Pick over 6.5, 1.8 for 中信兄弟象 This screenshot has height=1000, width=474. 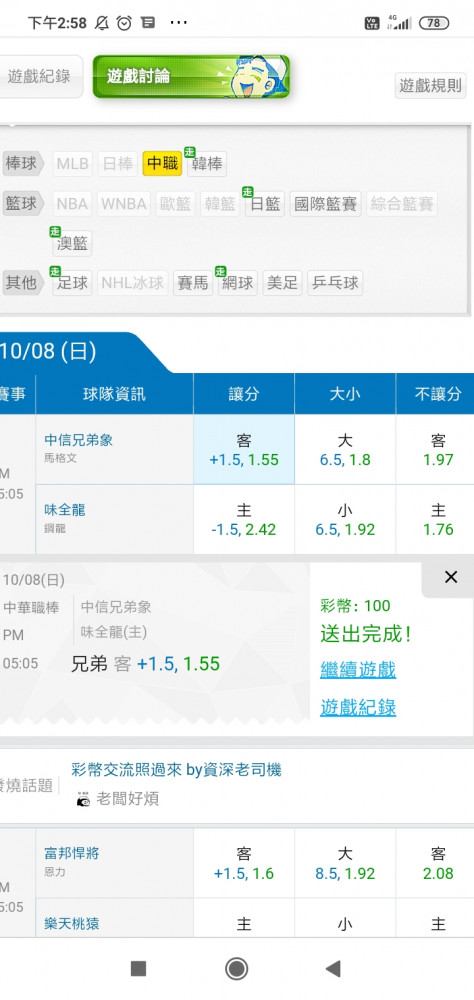(344, 450)
